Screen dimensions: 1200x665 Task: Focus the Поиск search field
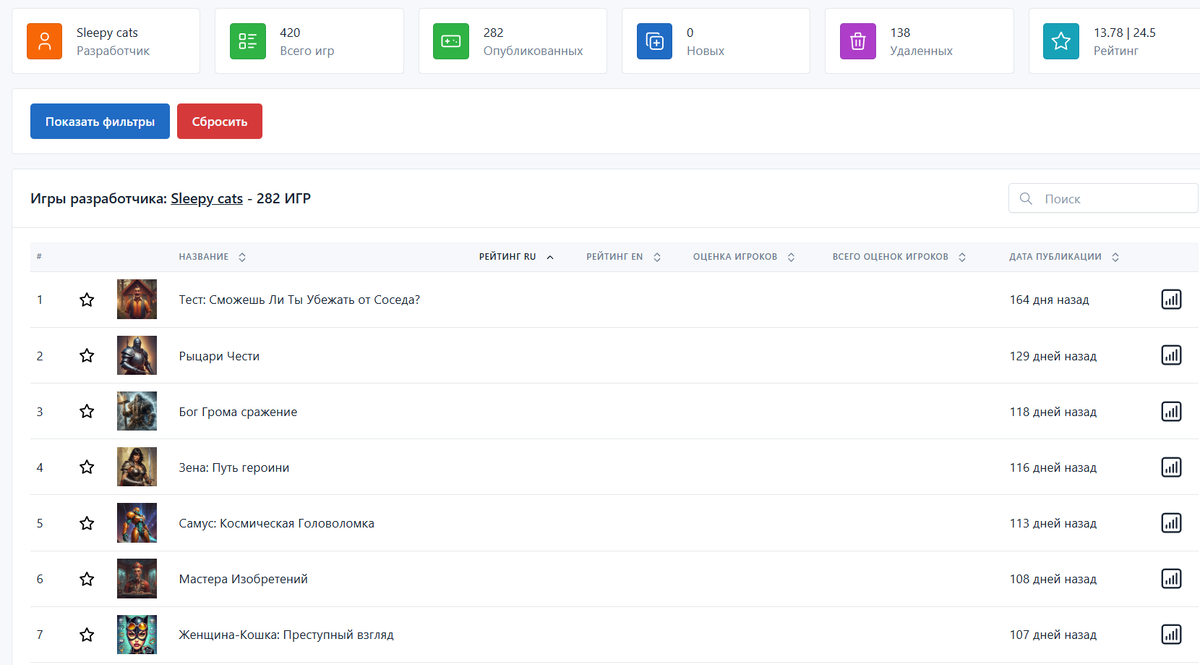coord(1103,199)
